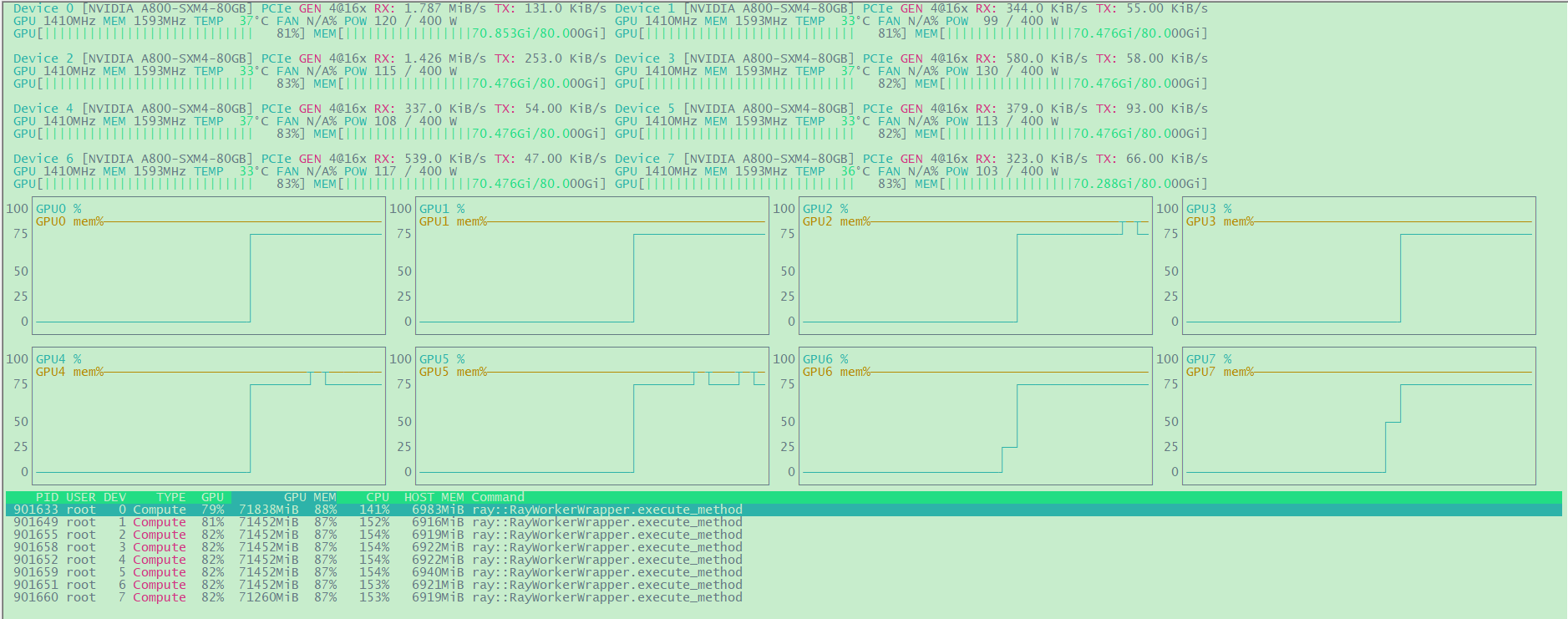This screenshot has width=1568, height=619.
Task: Click Compute type for PID 901652
Action: pyautogui.click(x=160, y=560)
